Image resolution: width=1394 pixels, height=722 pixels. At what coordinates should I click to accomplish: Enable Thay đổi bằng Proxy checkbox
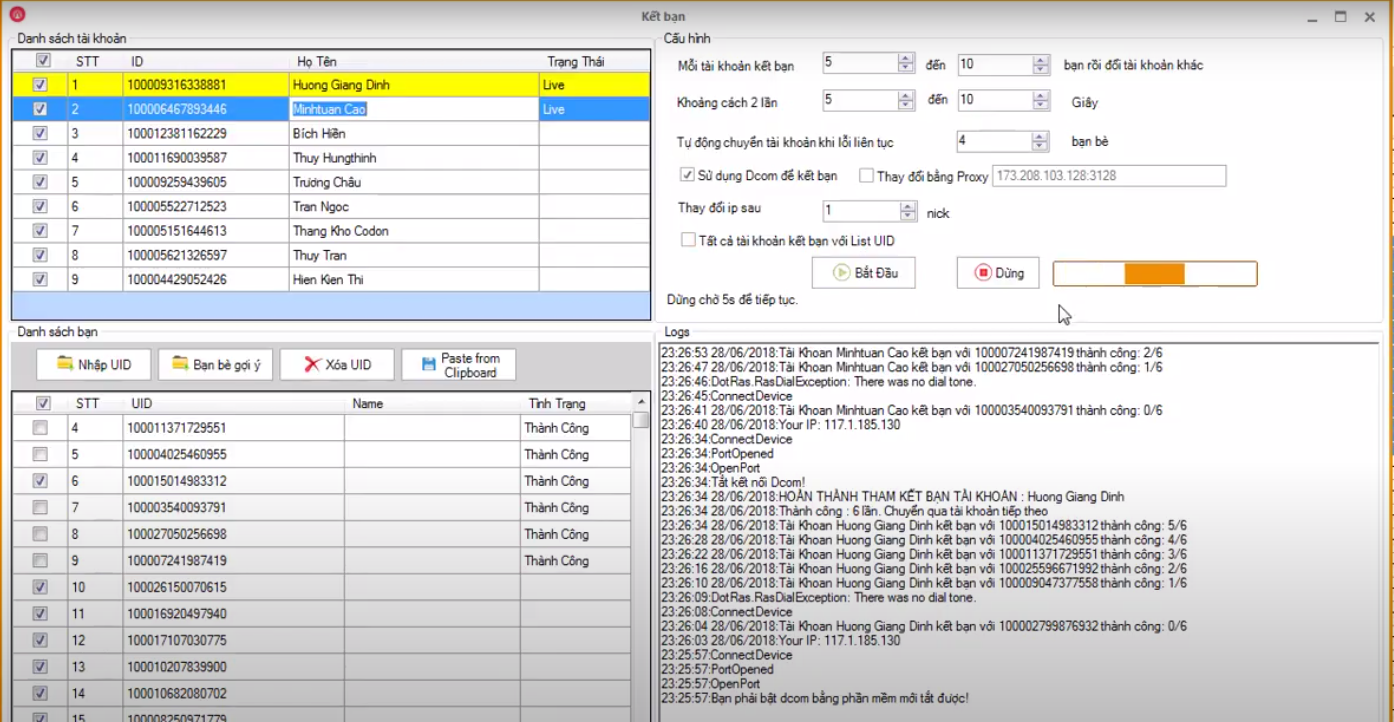tap(866, 176)
